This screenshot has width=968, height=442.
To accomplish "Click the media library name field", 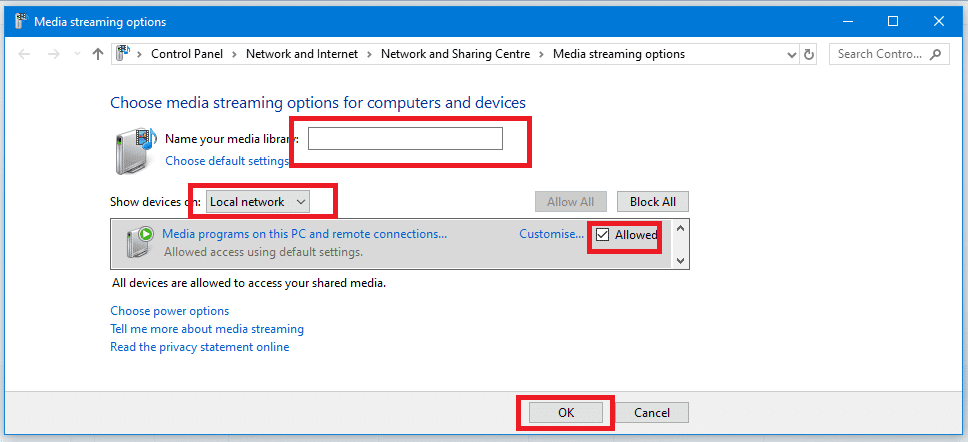I will coord(405,139).
